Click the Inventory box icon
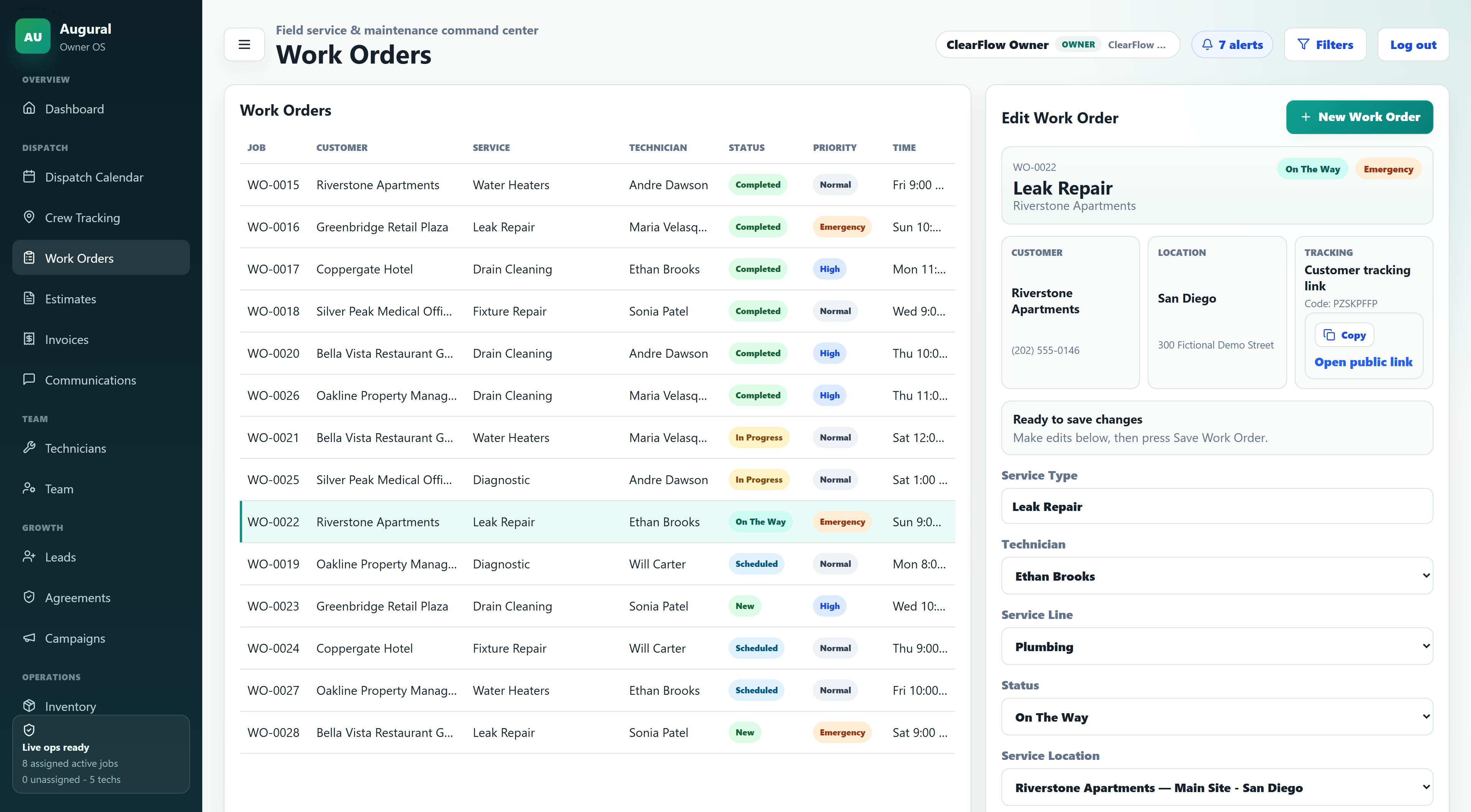The width and height of the screenshot is (1471, 812). [29, 706]
